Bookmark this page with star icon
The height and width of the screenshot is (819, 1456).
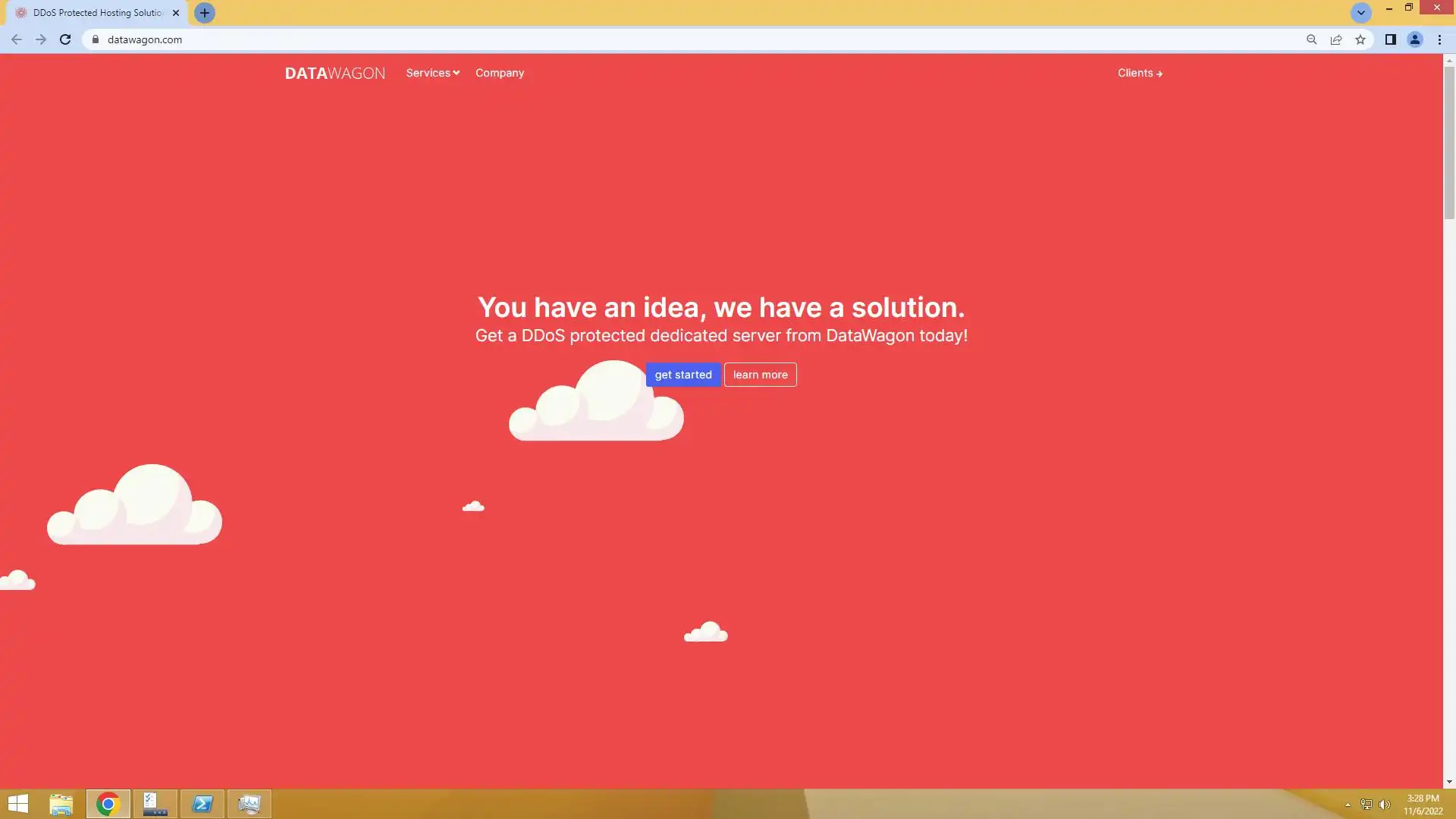[x=1360, y=39]
